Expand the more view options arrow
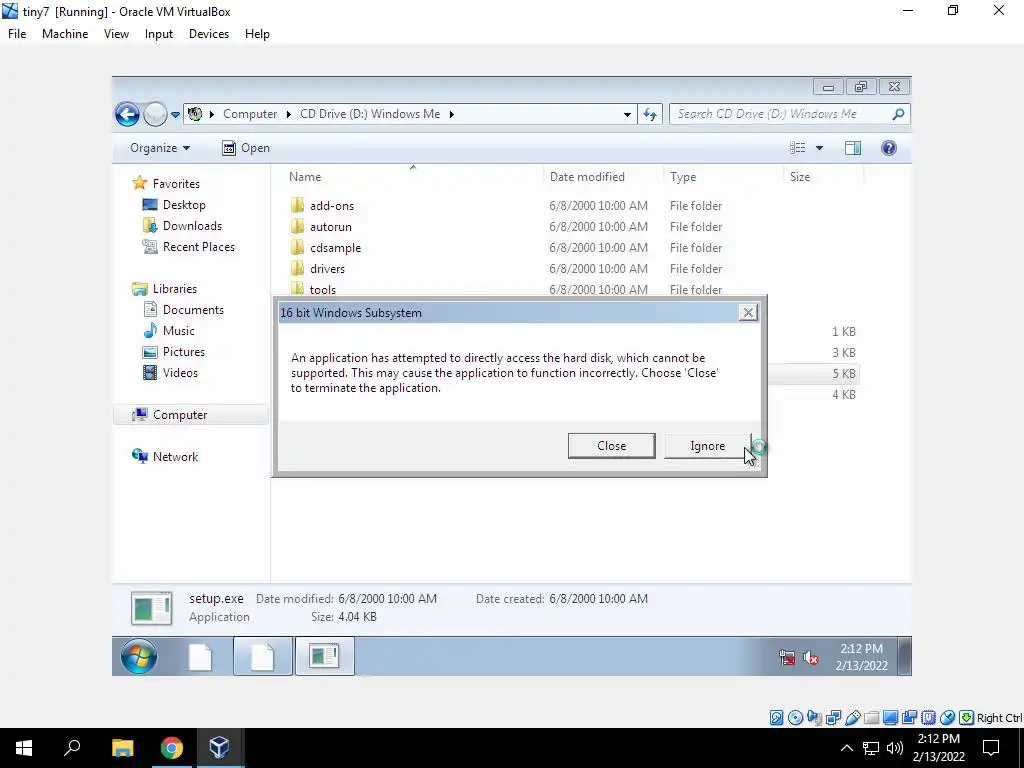The height and width of the screenshot is (768, 1024). pyautogui.click(x=819, y=148)
